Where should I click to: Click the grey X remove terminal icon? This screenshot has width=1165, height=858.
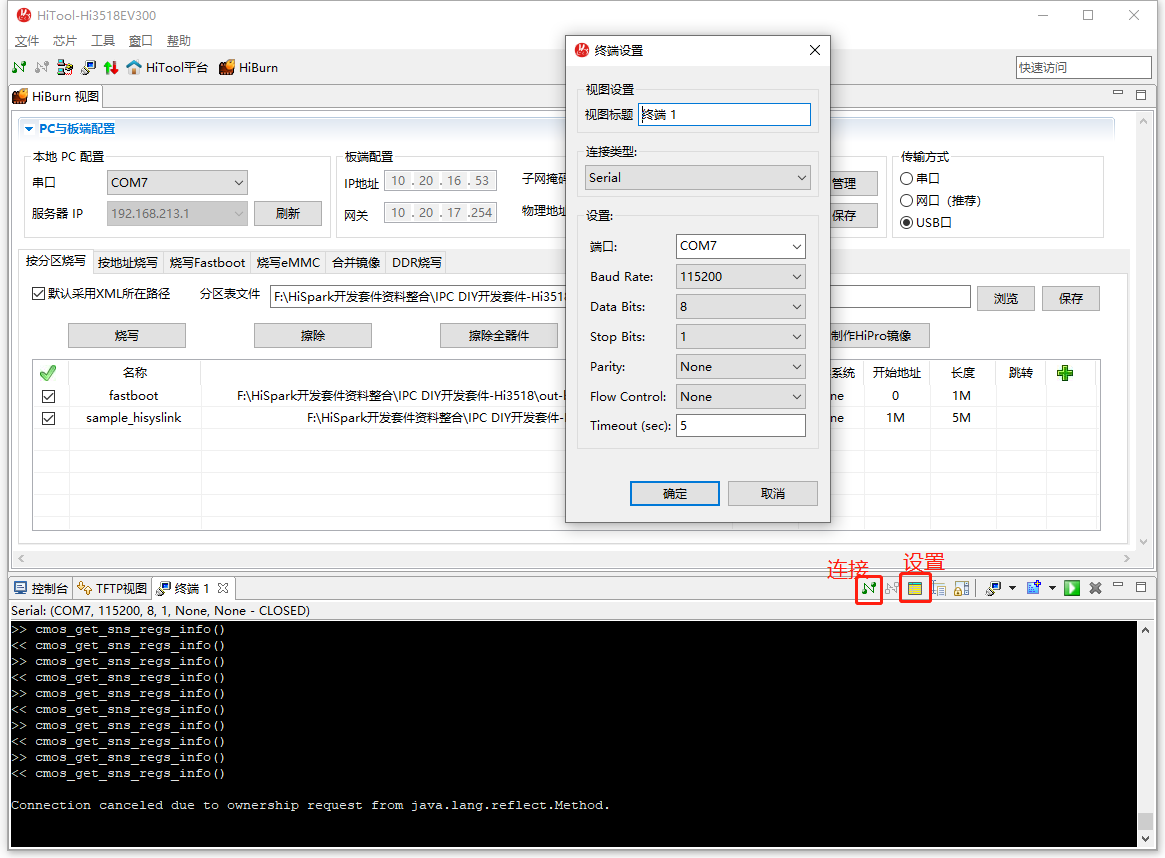point(1095,588)
